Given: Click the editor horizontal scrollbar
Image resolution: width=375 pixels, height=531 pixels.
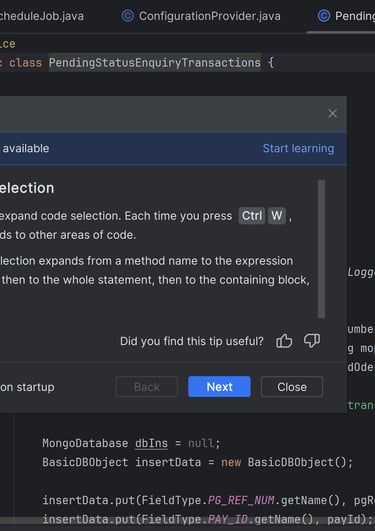Looking at the screenshot, I should (187, 521).
